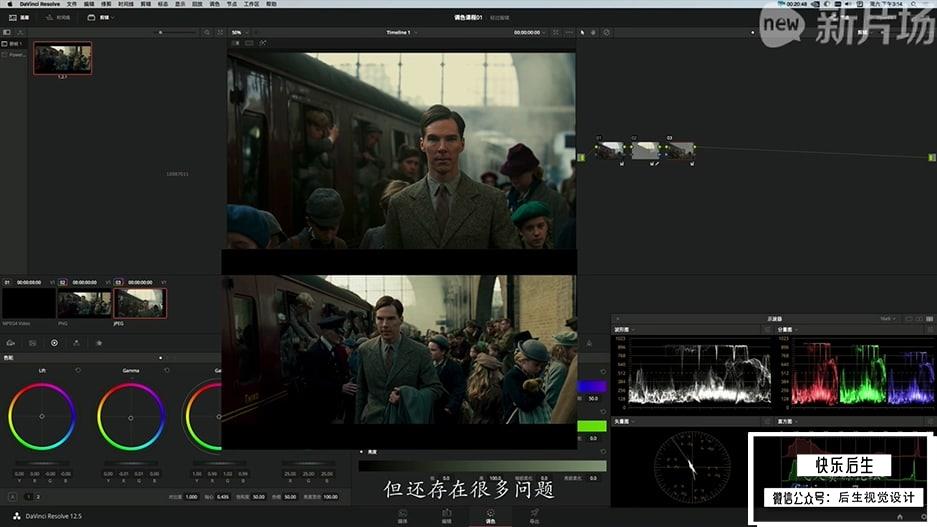
Task: Open the vectorscope type dropdown
Action: pyautogui.click(x=624, y=422)
